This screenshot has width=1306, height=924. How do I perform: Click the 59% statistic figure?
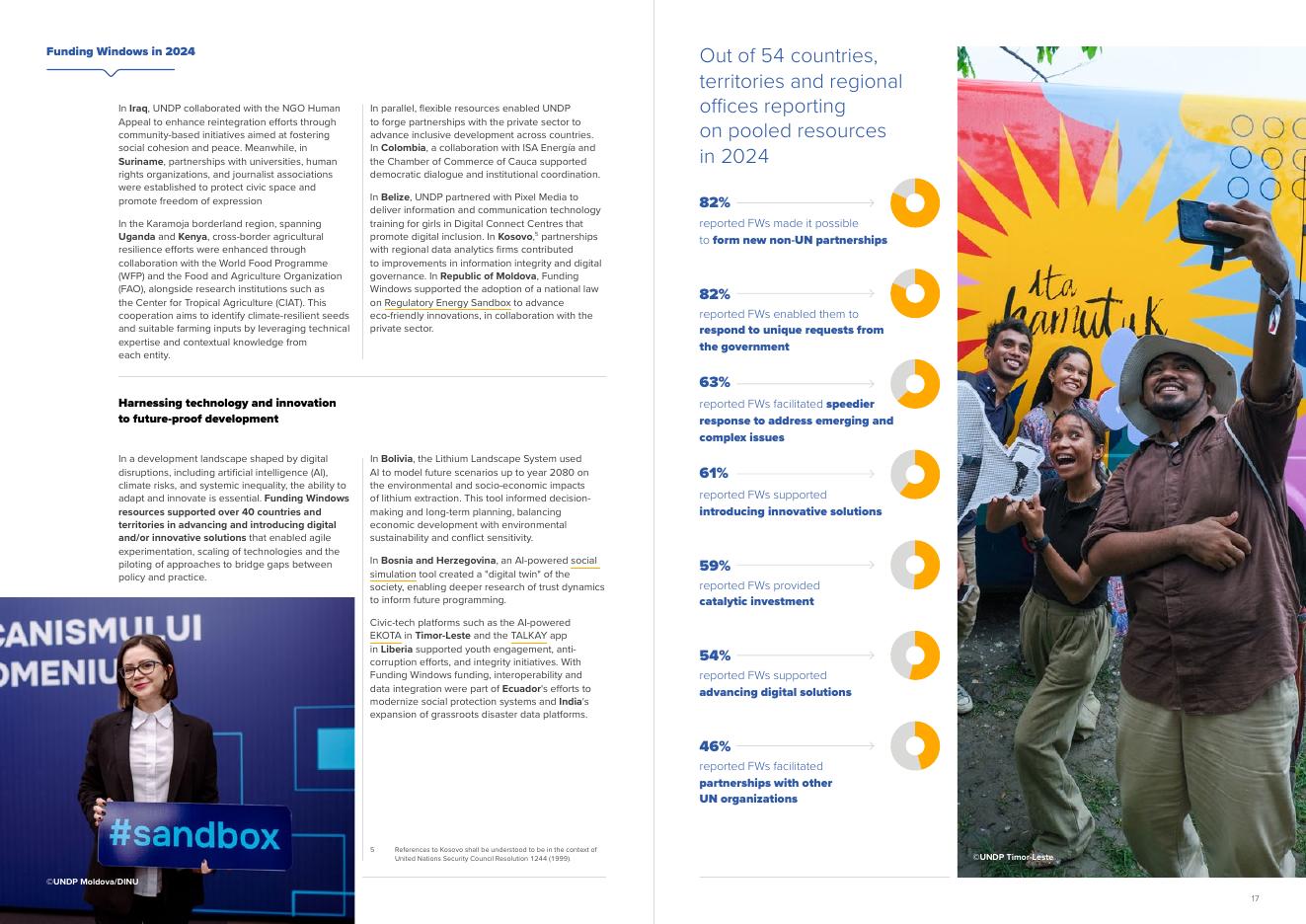point(715,566)
